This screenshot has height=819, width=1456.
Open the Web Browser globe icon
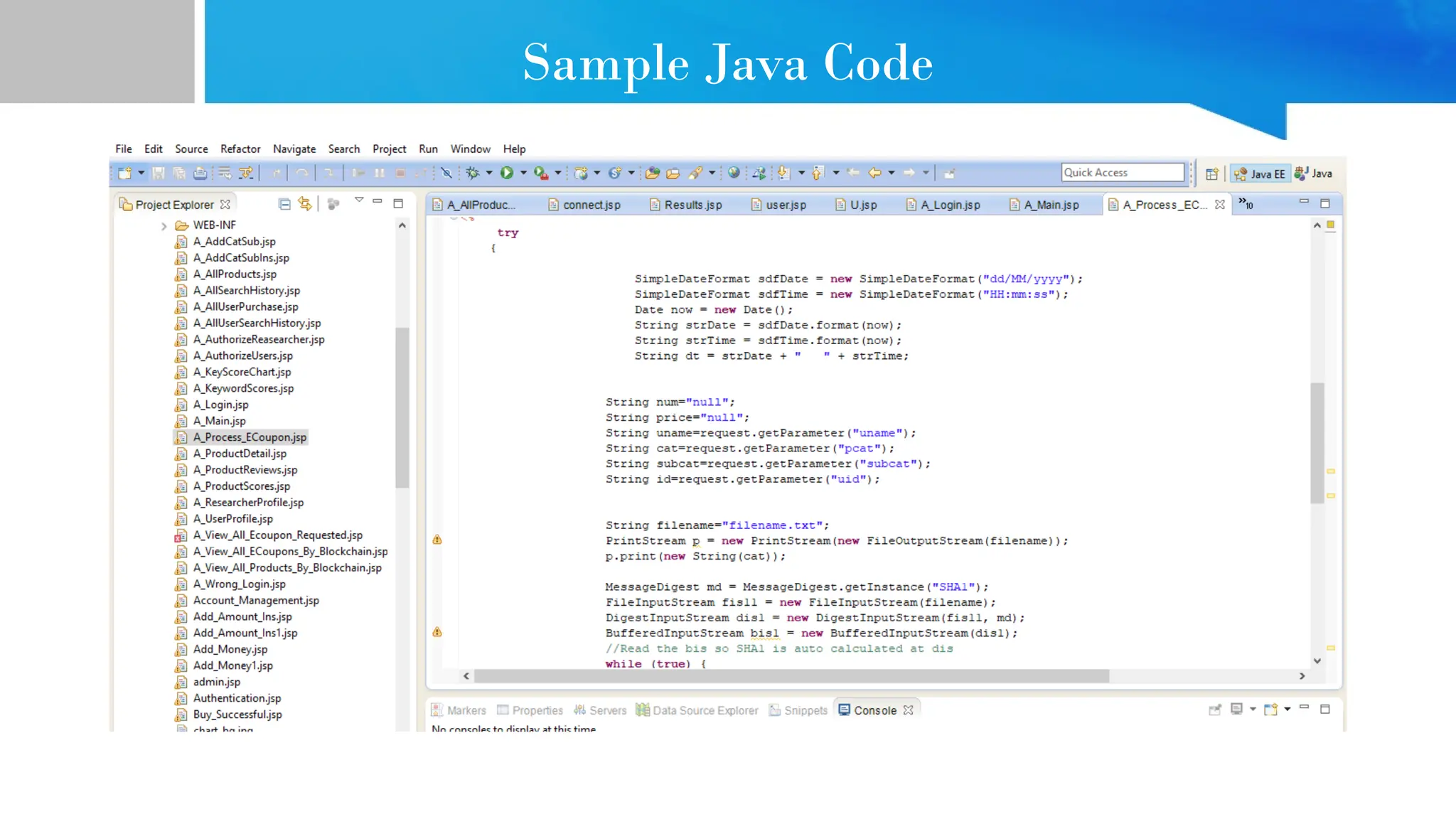click(734, 173)
